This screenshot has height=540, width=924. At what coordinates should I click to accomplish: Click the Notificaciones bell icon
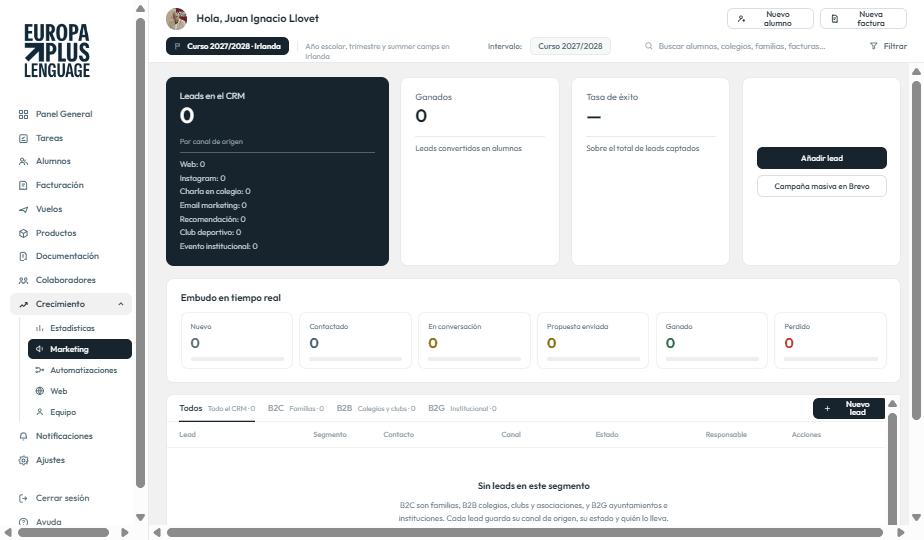pyautogui.click(x=24, y=436)
